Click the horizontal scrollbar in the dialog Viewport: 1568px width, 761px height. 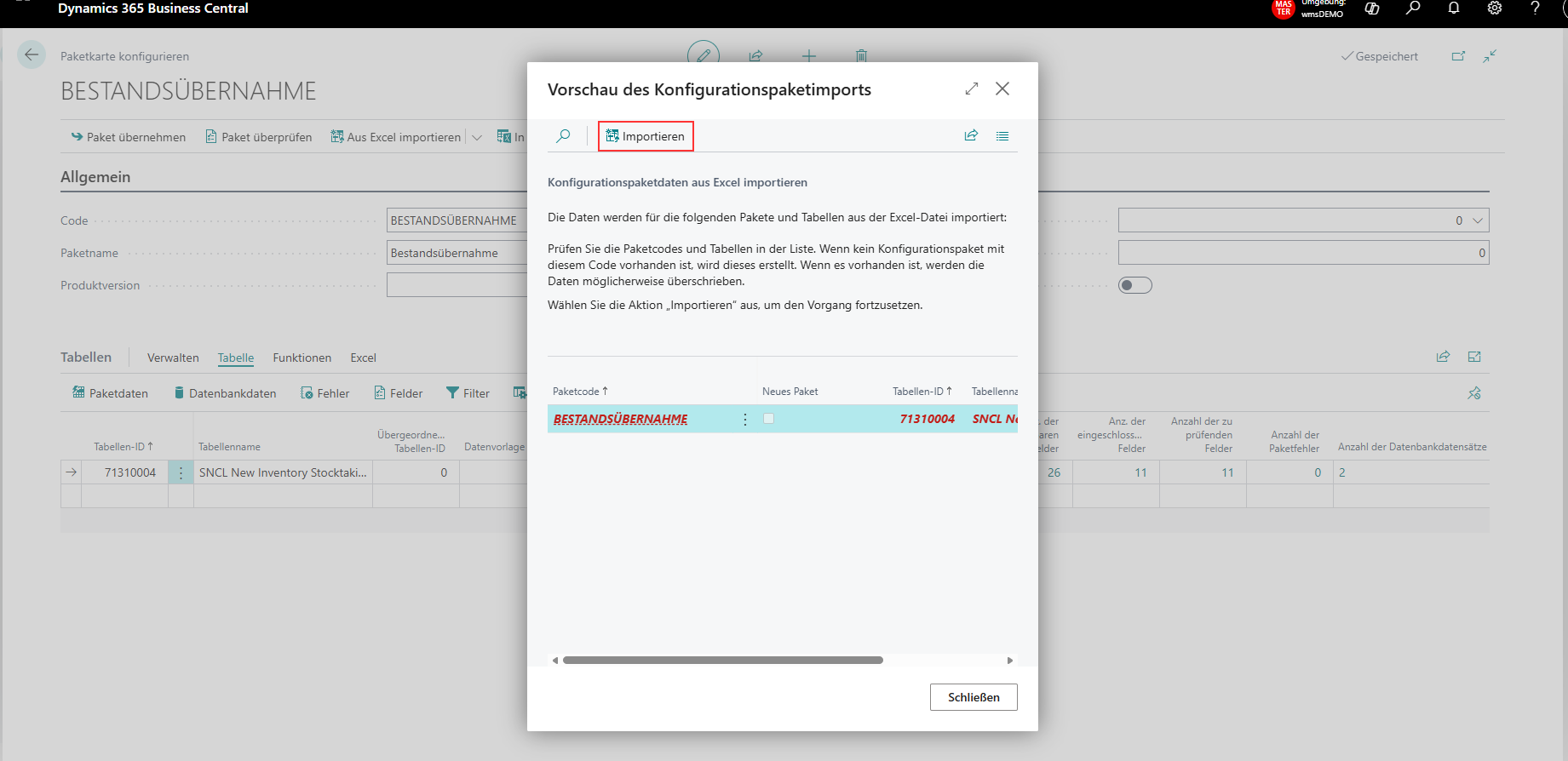[723, 660]
